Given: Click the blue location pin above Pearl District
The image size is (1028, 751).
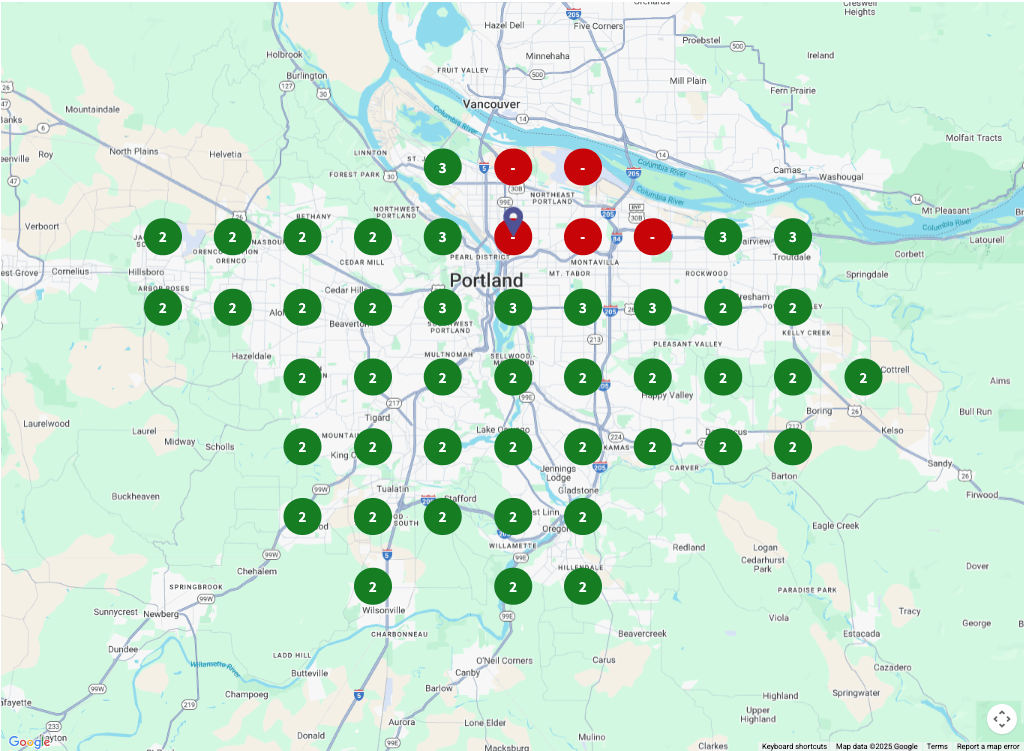Looking at the screenshot, I should point(513,220).
